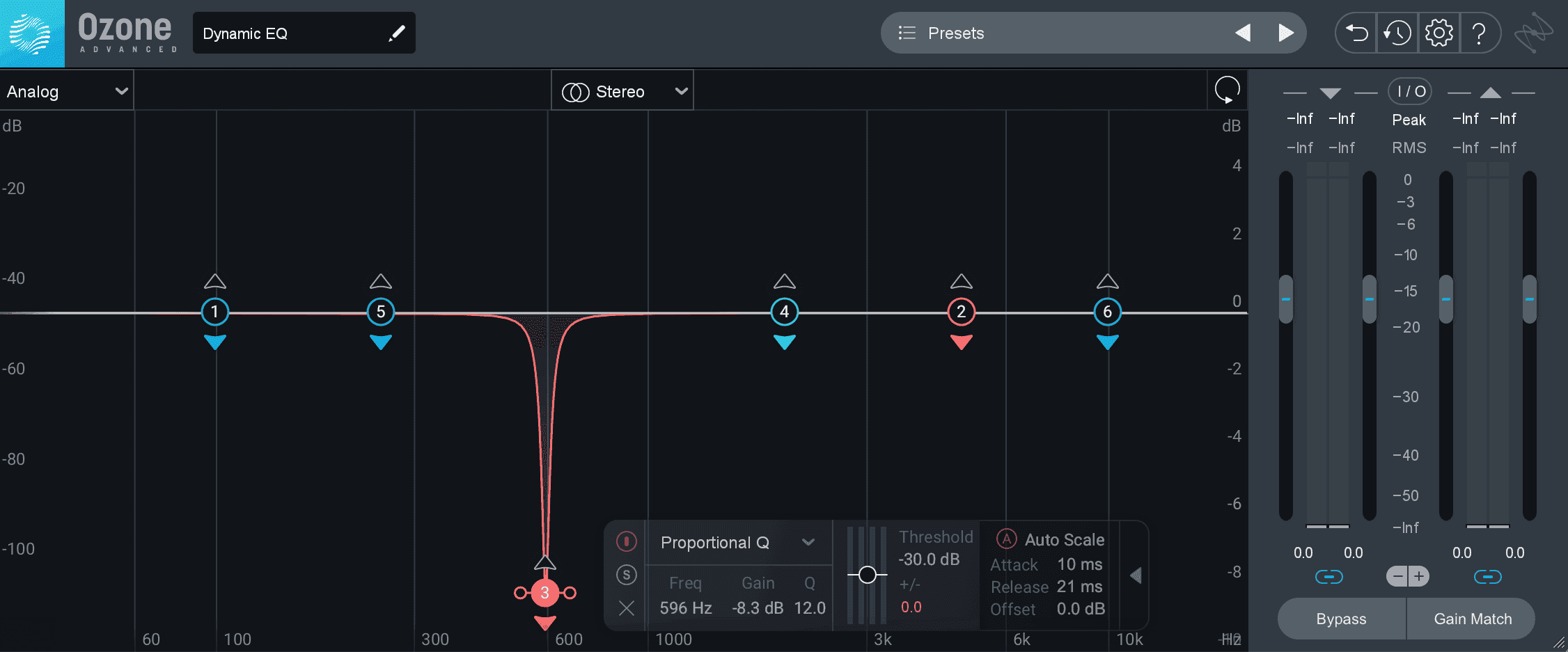Click the up triangle above band 1

(x=215, y=281)
